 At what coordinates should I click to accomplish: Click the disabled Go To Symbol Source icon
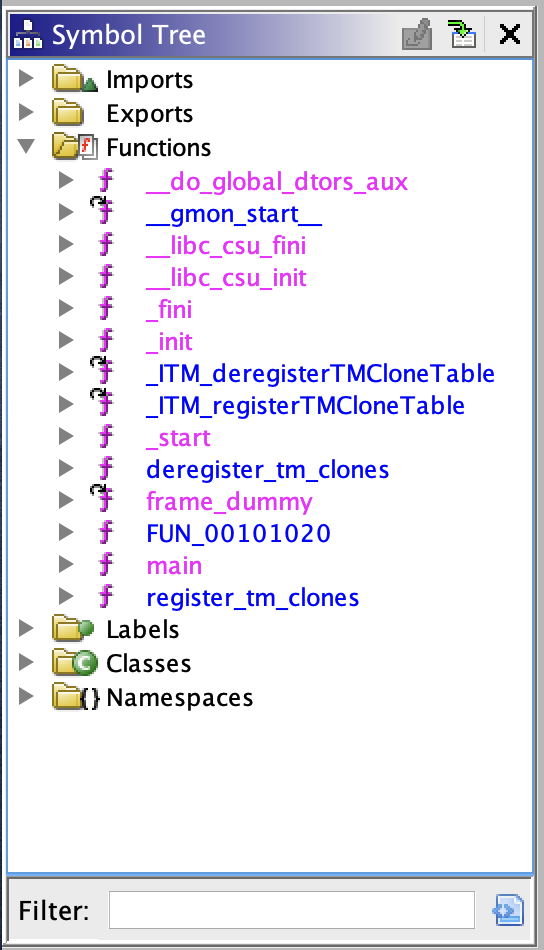click(x=417, y=34)
